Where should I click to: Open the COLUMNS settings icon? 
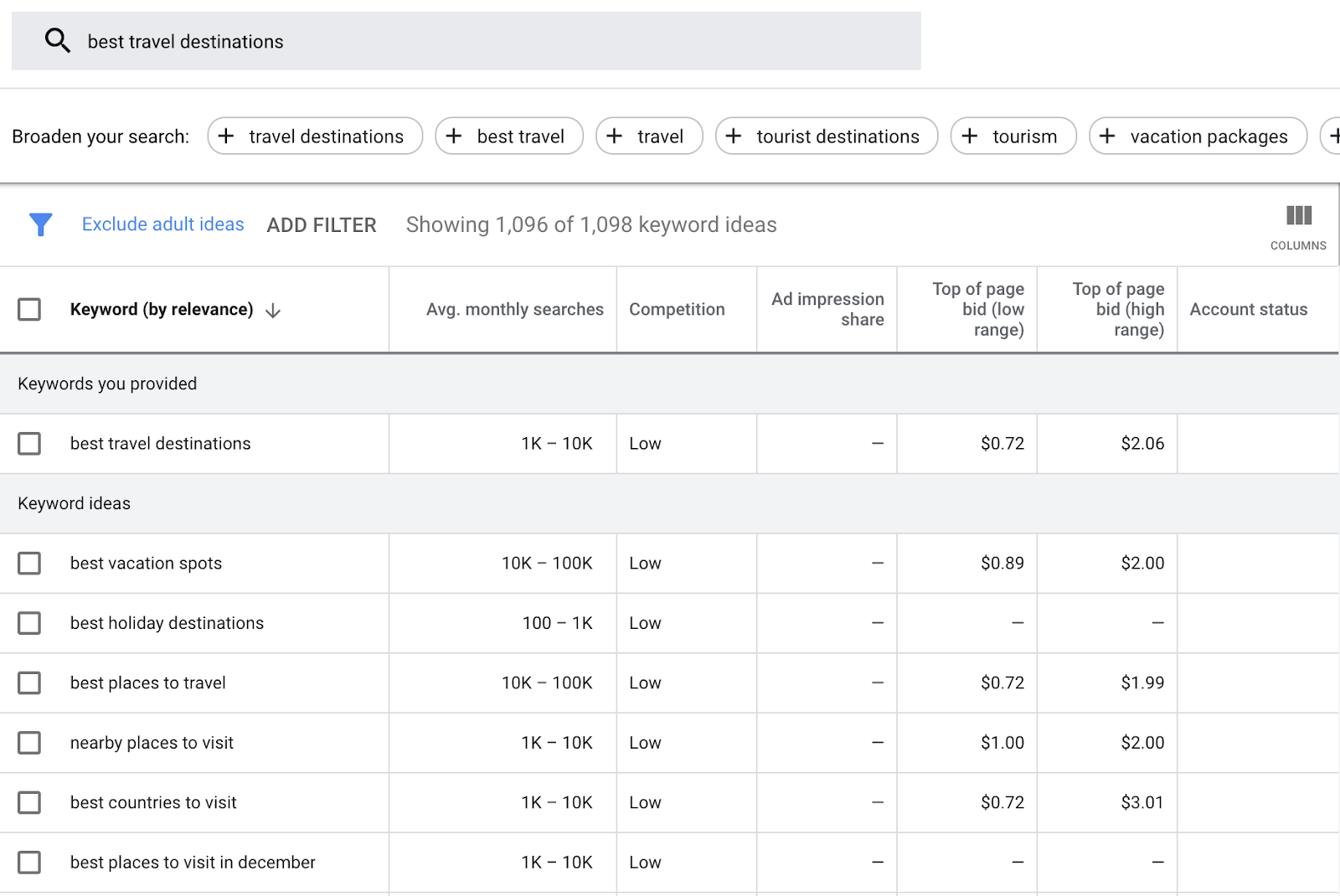1297,217
